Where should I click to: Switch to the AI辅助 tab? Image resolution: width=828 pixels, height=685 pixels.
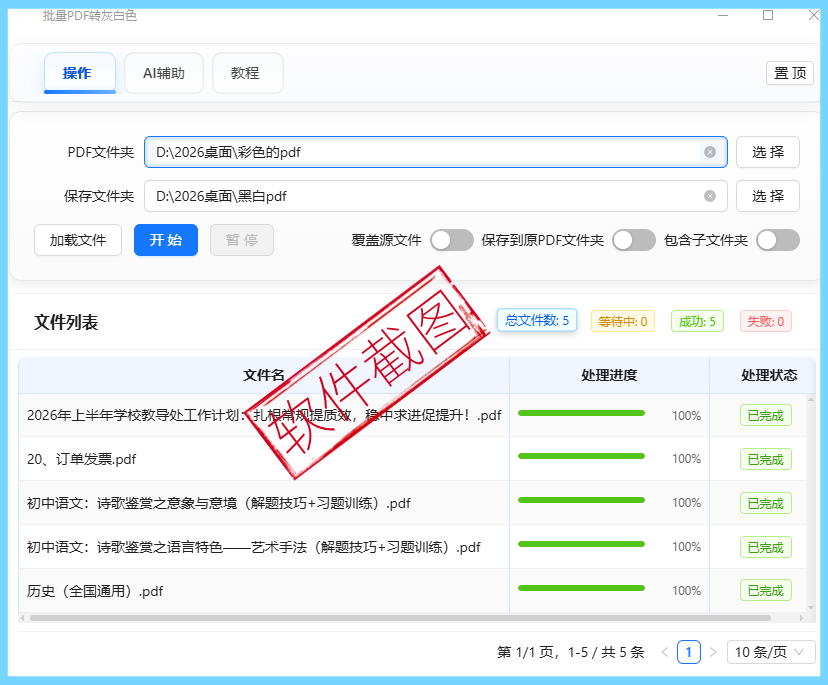coord(164,73)
